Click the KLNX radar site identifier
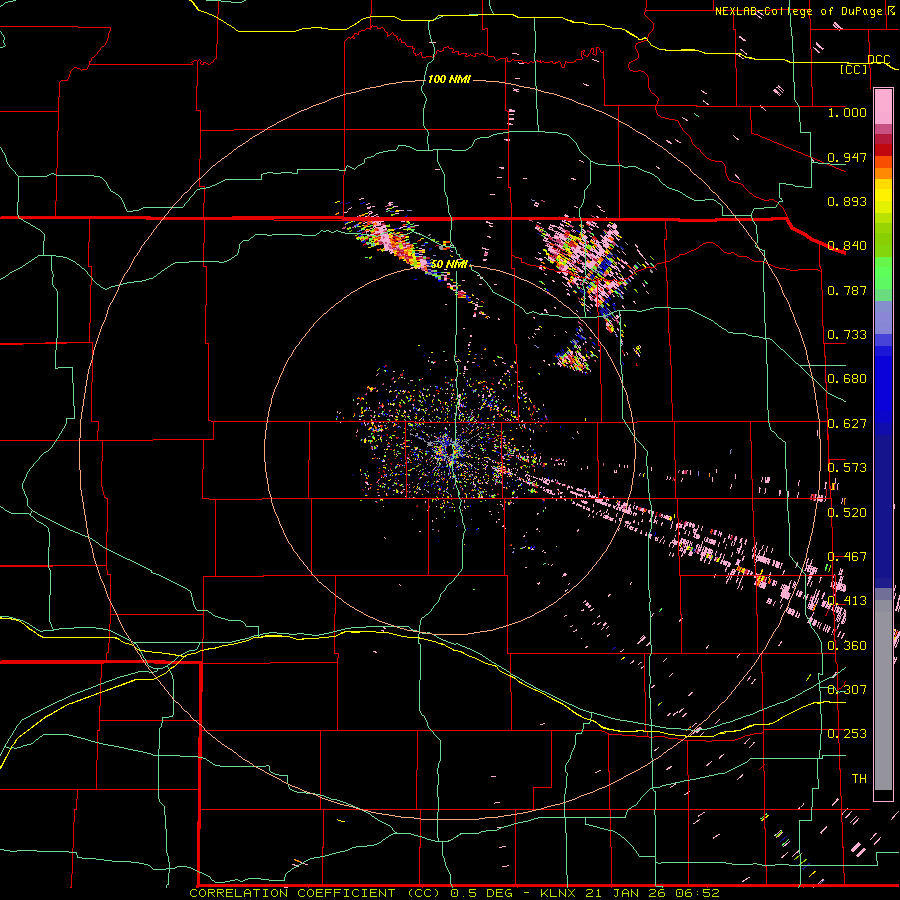This screenshot has height=900, width=900. click(x=560, y=893)
